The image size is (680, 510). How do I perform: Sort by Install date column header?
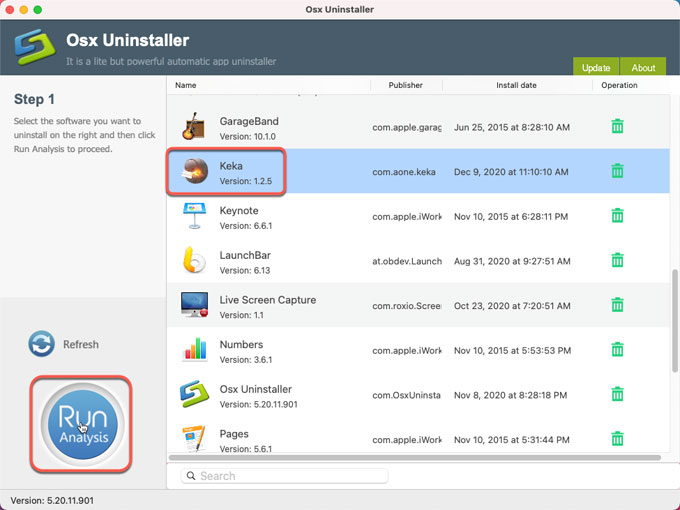click(517, 85)
